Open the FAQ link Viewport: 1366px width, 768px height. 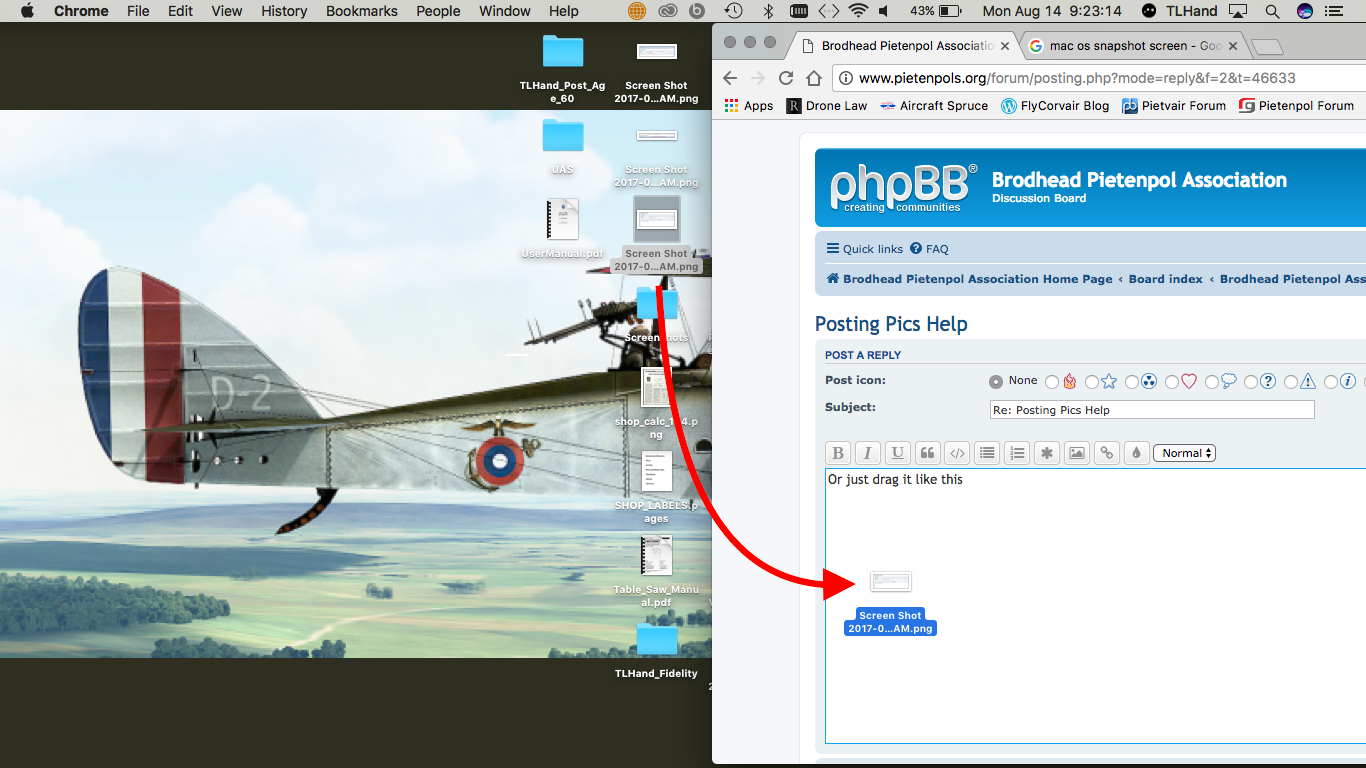point(936,249)
